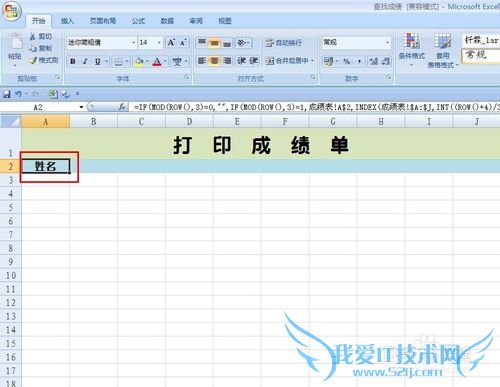Apply percent style
The width and height of the screenshot is (500, 387).
click(347, 61)
